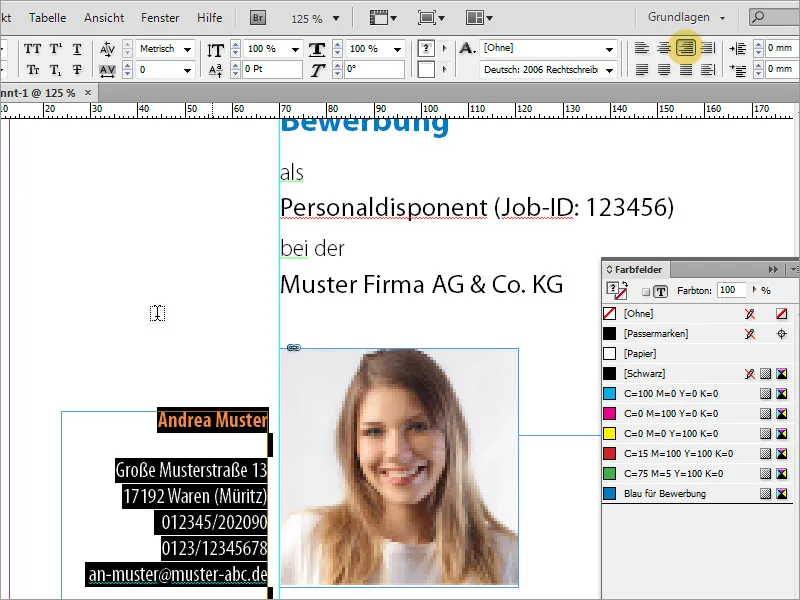
Task: Open Adobe Bridge via the Br icon
Action: [x=257, y=18]
